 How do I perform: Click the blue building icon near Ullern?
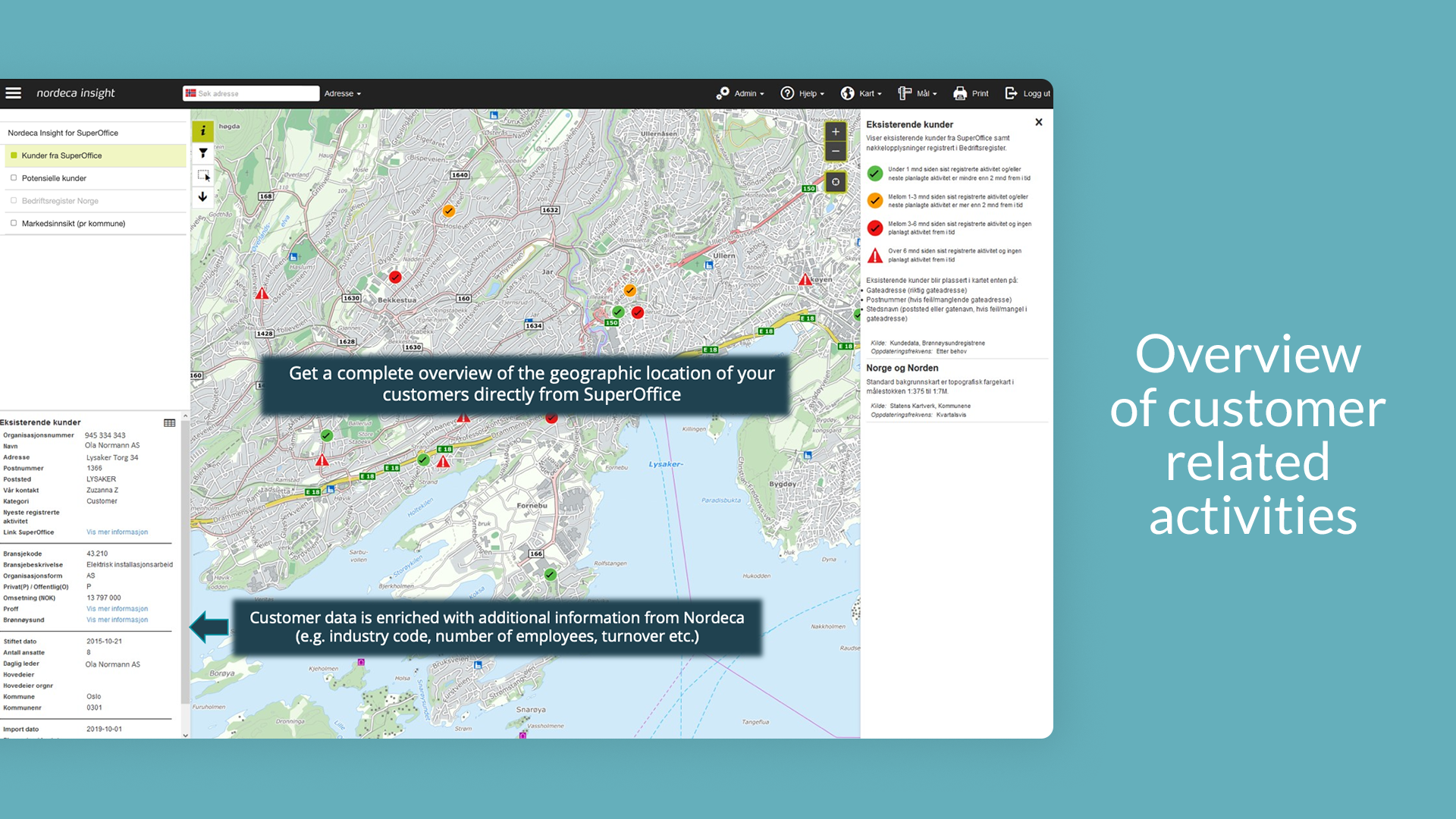(x=709, y=265)
